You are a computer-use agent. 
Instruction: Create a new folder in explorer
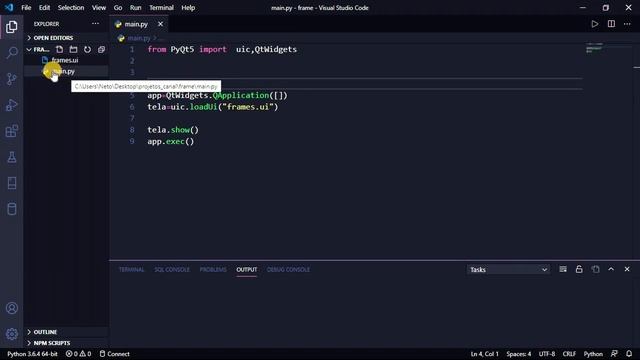tap(73, 49)
